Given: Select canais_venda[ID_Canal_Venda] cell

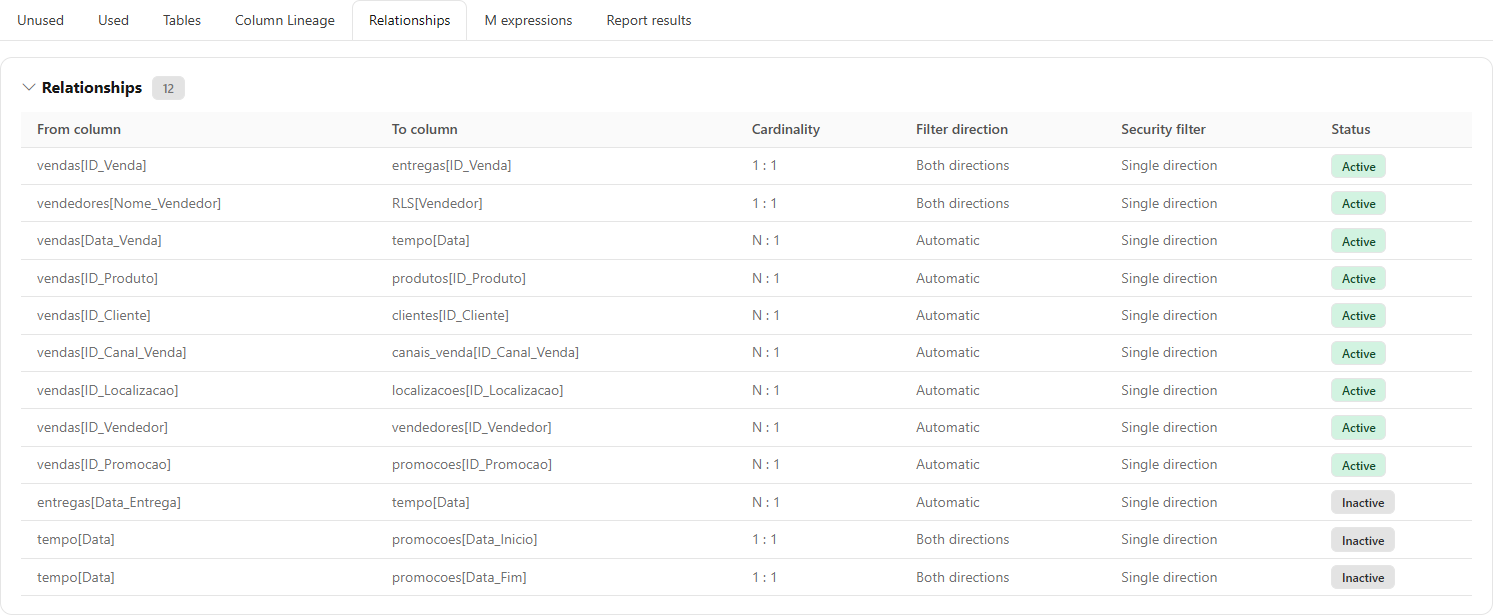Looking at the screenshot, I should (485, 352).
